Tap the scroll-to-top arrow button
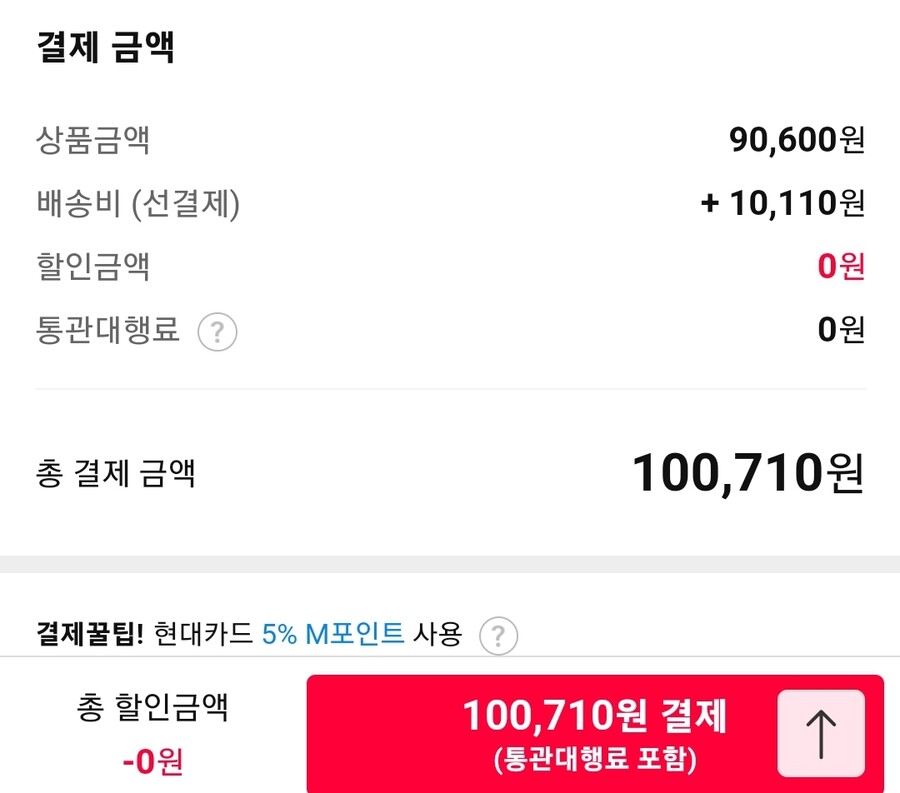Screen dimensions: 900x793 (820, 734)
